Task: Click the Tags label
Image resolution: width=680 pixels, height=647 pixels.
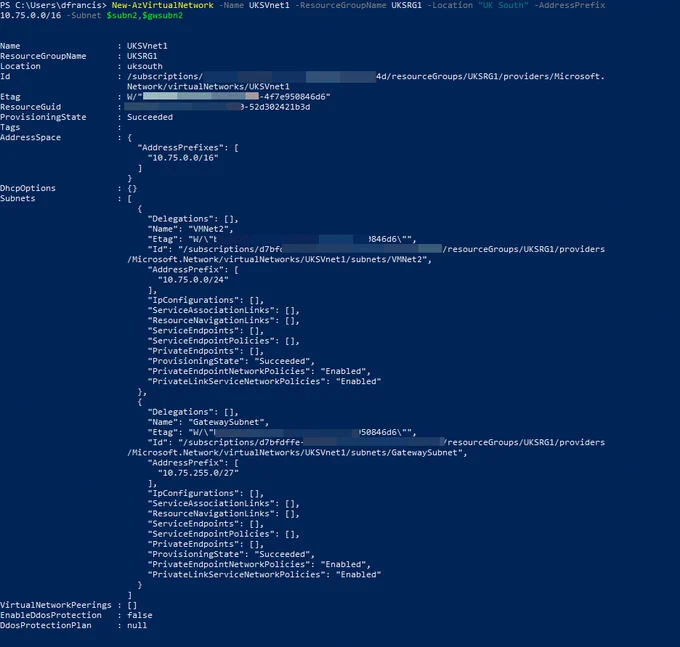Action: [10, 127]
